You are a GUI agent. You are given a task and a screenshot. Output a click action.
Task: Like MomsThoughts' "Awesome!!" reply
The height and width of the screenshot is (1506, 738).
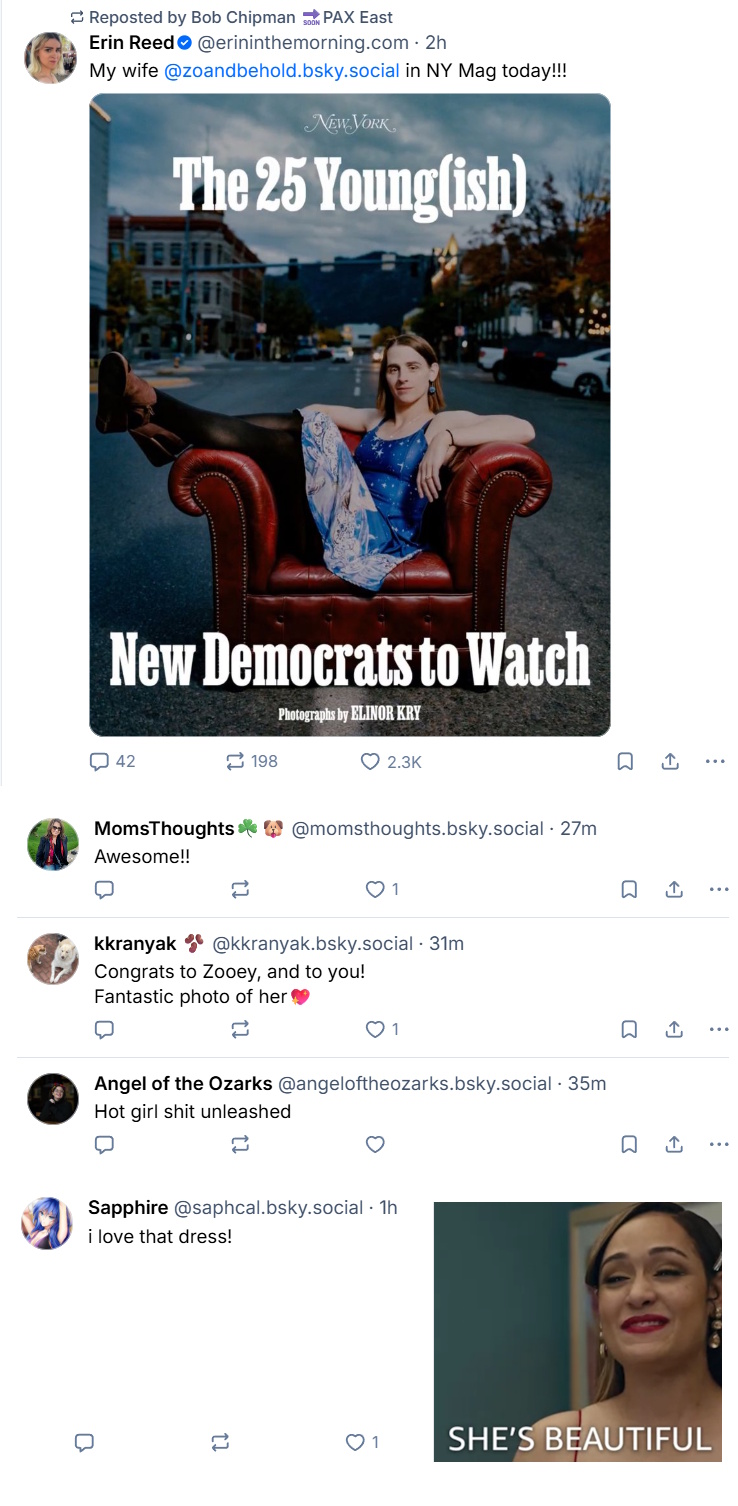(375, 889)
